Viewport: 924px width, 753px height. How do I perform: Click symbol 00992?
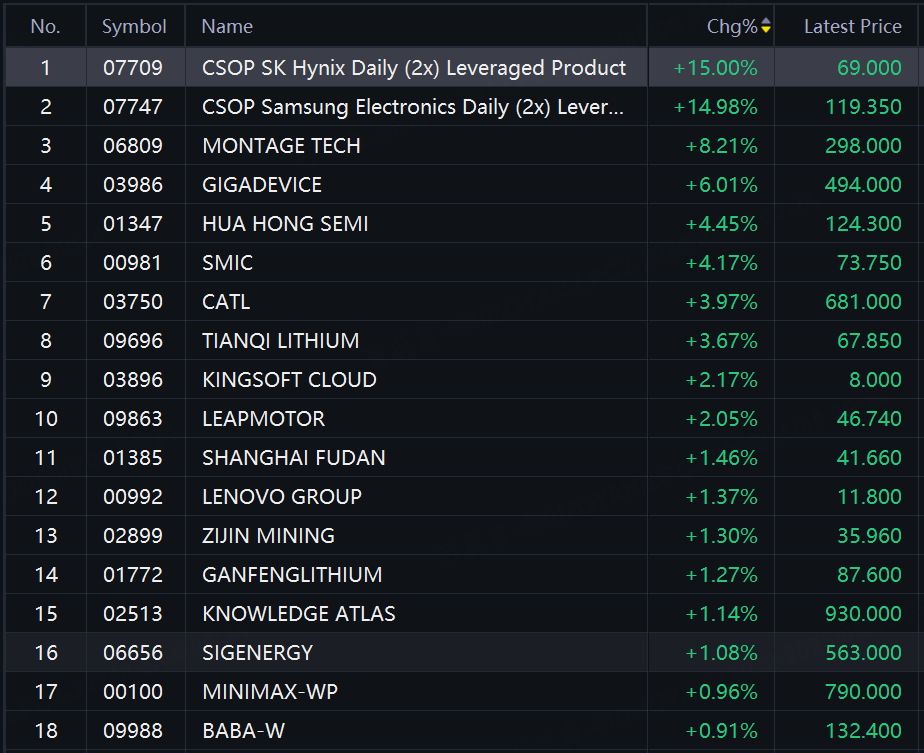click(x=133, y=497)
